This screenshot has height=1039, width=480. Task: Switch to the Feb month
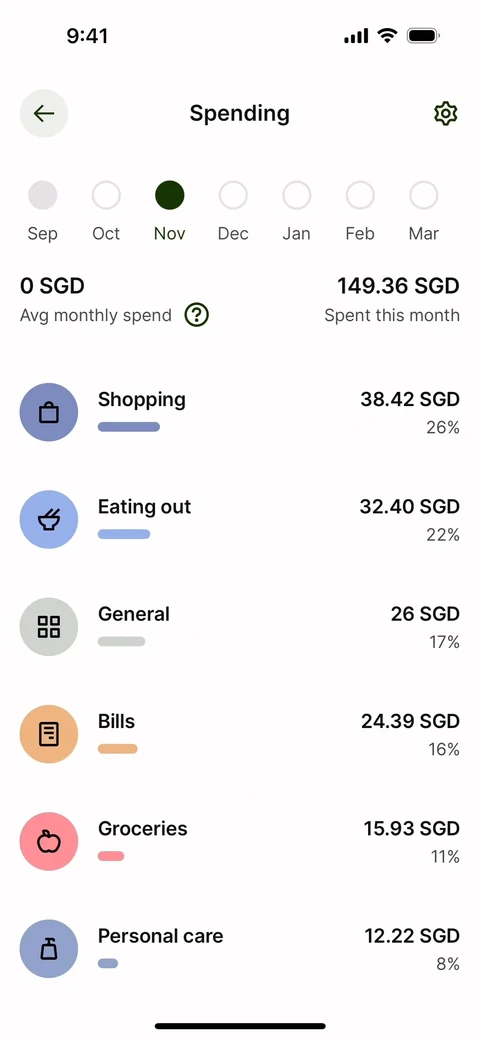coord(360,195)
